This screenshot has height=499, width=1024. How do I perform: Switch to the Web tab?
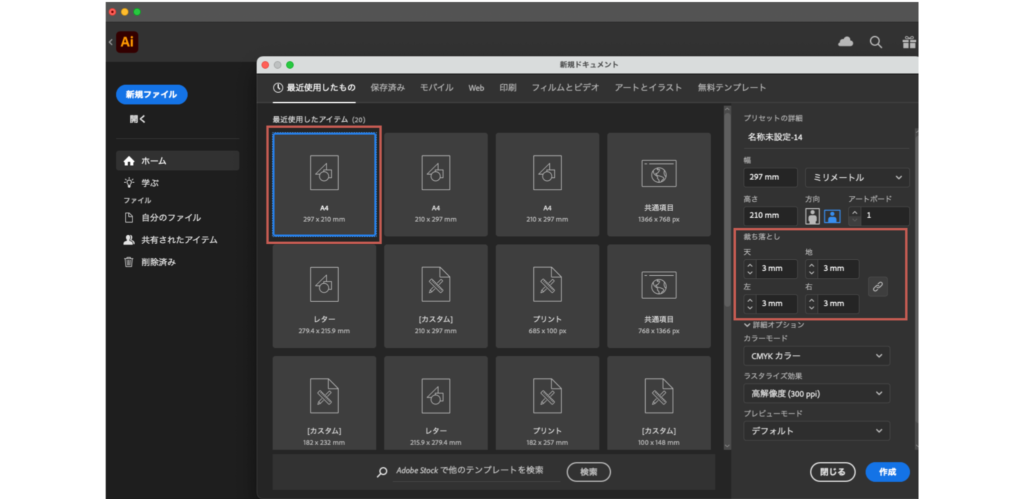476,88
